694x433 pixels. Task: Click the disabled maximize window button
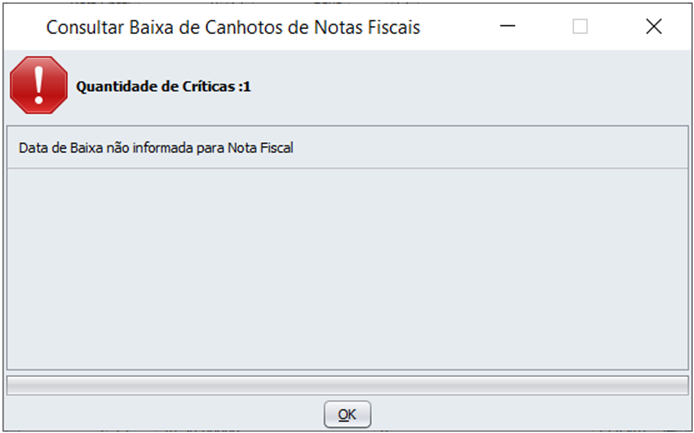click(x=580, y=27)
